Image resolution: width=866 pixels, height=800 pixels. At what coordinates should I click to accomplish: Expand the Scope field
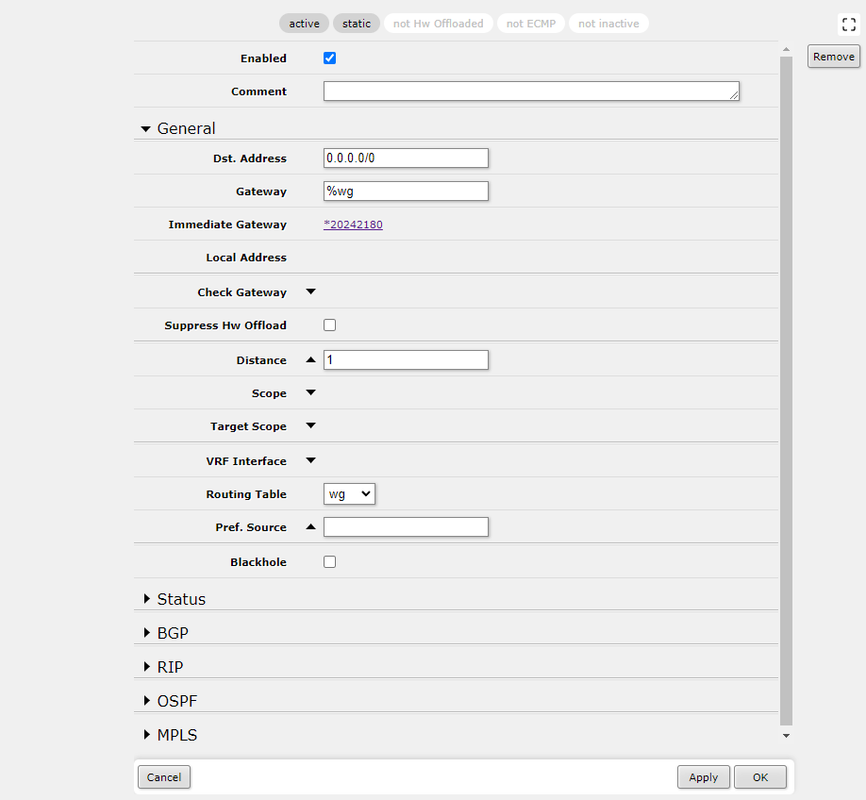[311, 393]
